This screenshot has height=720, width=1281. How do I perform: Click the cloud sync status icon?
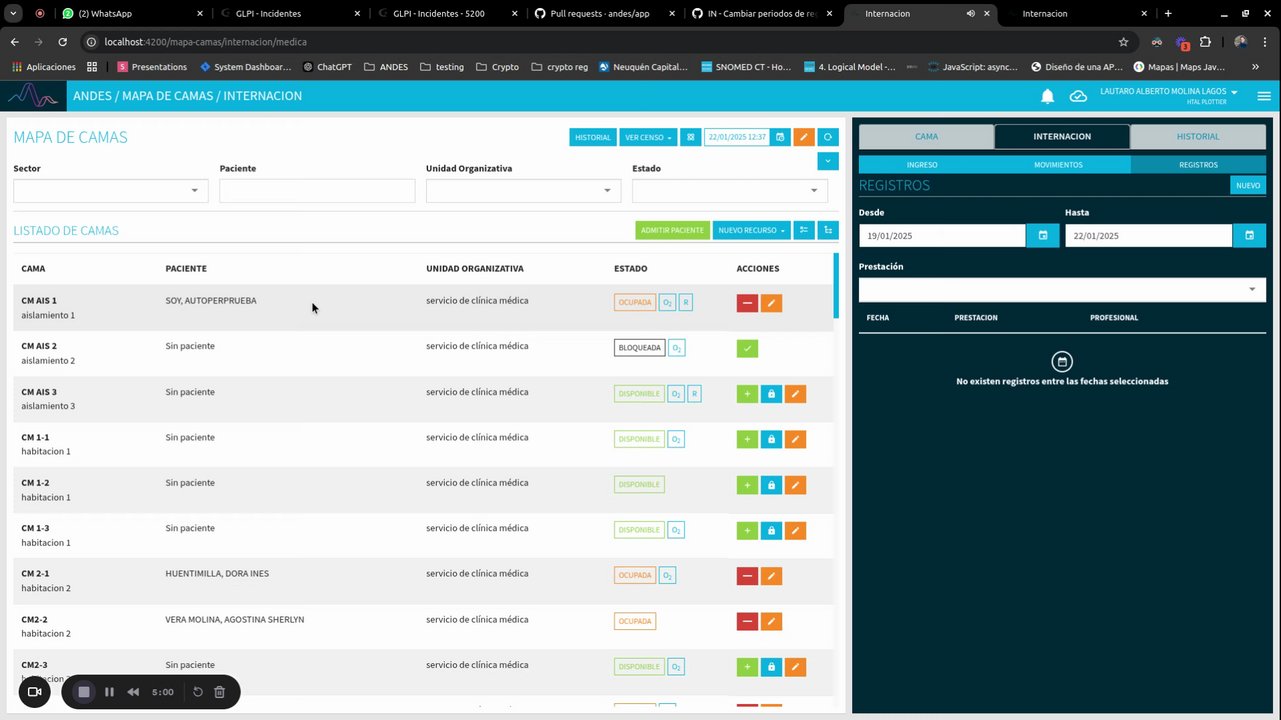[x=1078, y=96]
